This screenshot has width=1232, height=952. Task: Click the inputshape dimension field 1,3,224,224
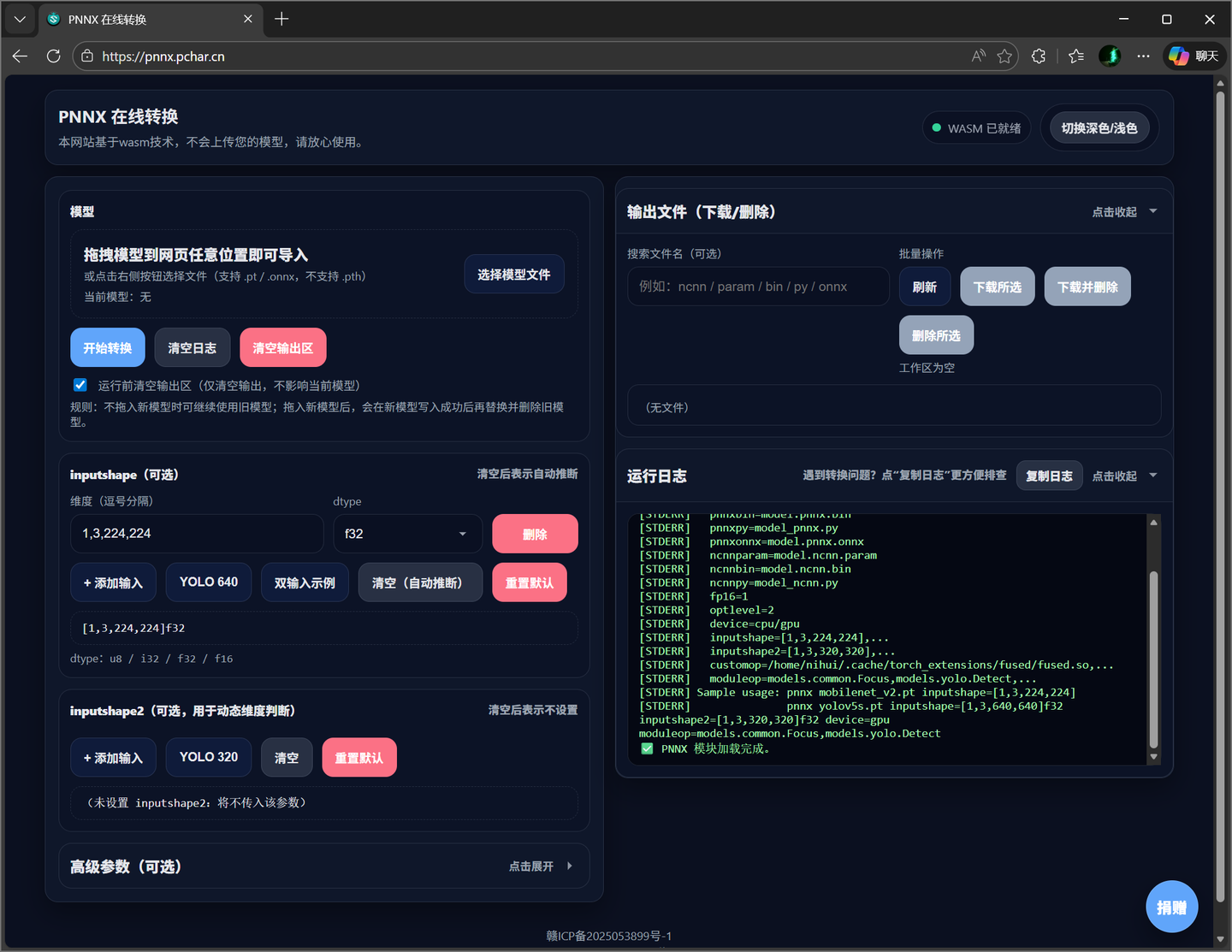click(197, 534)
